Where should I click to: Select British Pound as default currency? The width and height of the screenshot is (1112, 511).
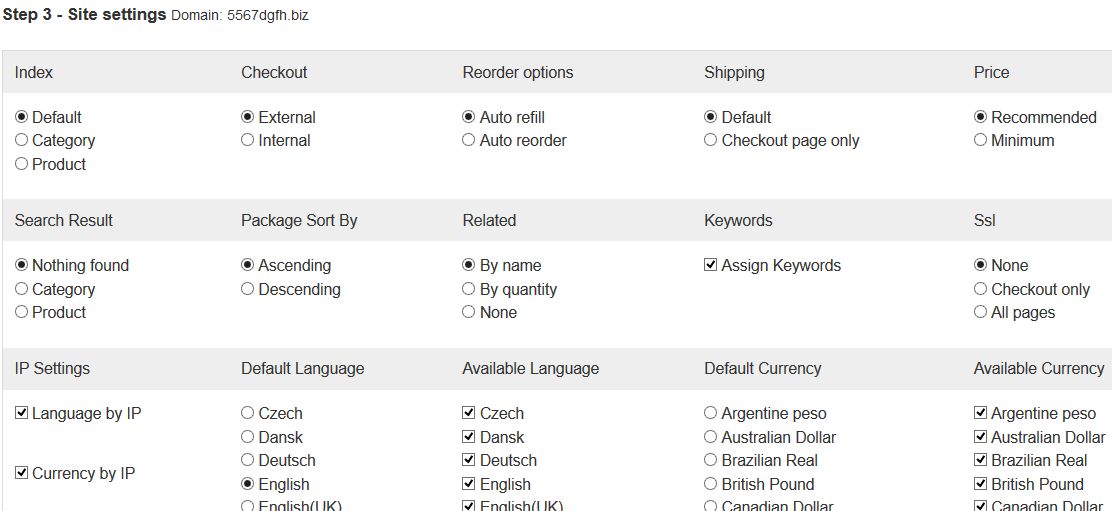tap(710, 484)
